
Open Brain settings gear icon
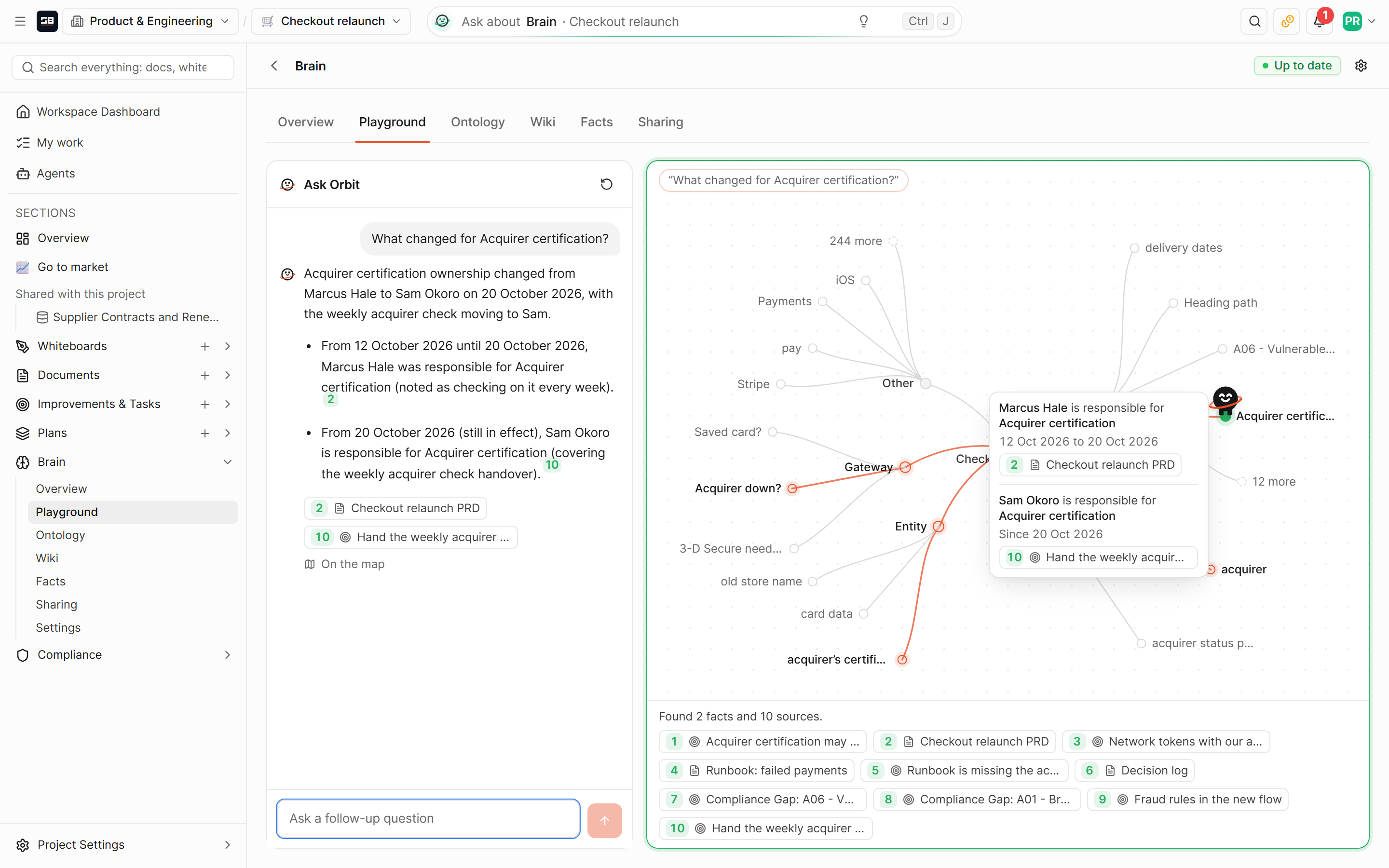(1361, 66)
